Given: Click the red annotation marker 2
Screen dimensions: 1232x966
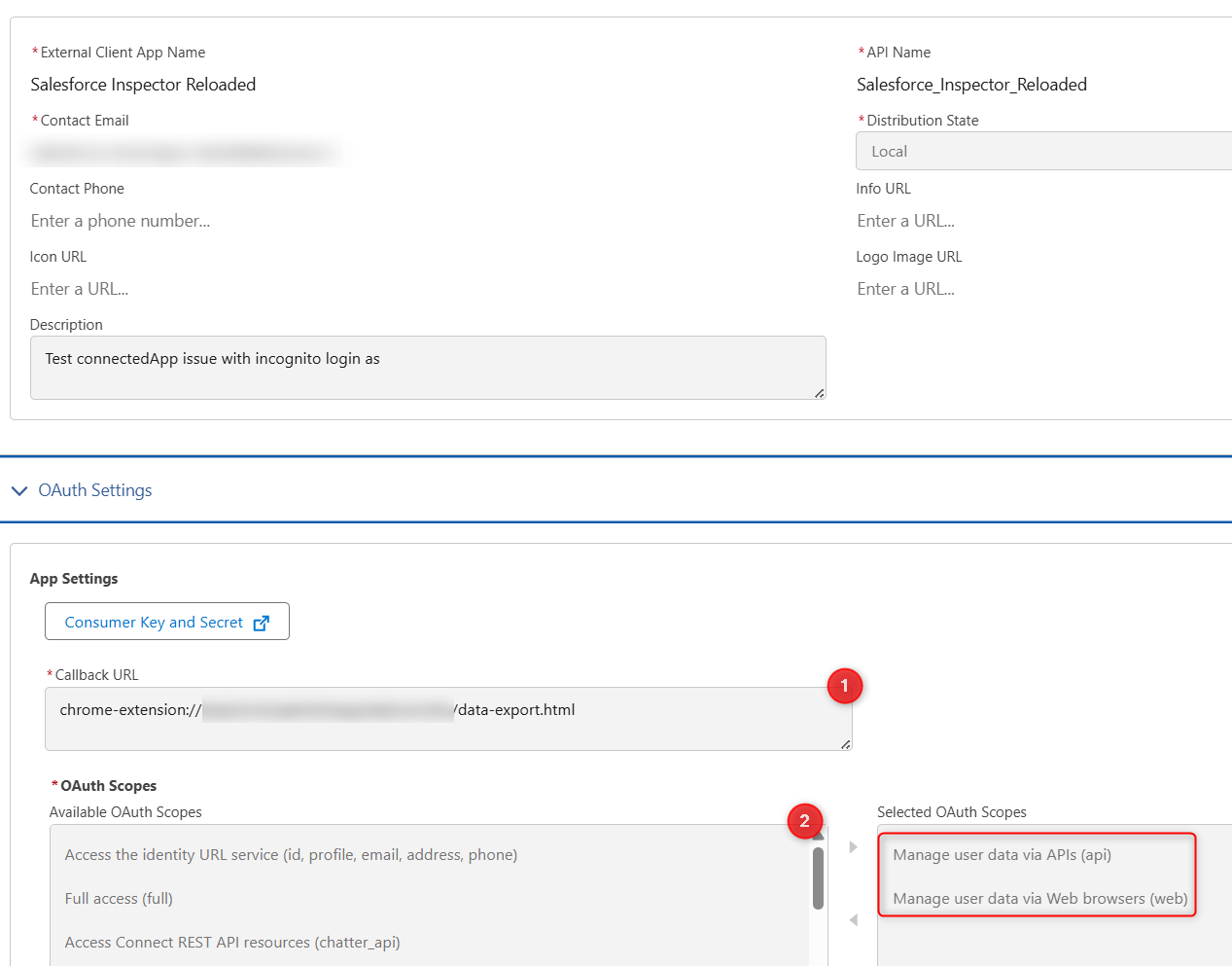Looking at the screenshot, I should pyautogui.click(x=804, y=821).
